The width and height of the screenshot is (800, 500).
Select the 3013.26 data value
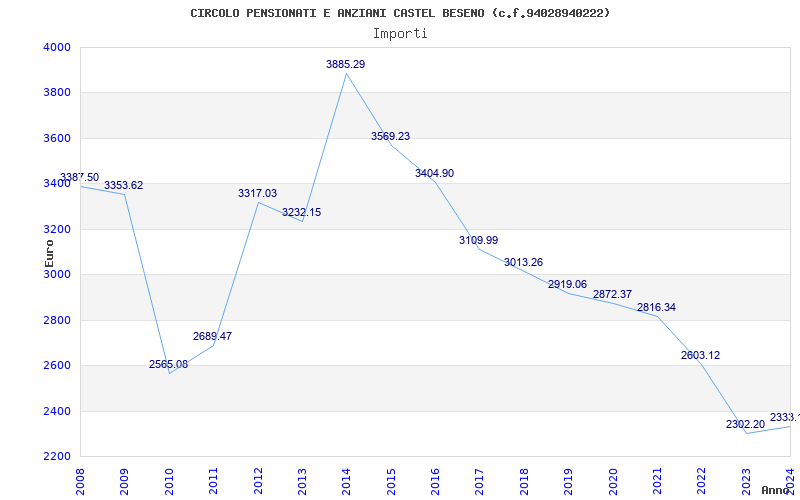(523, 262)
